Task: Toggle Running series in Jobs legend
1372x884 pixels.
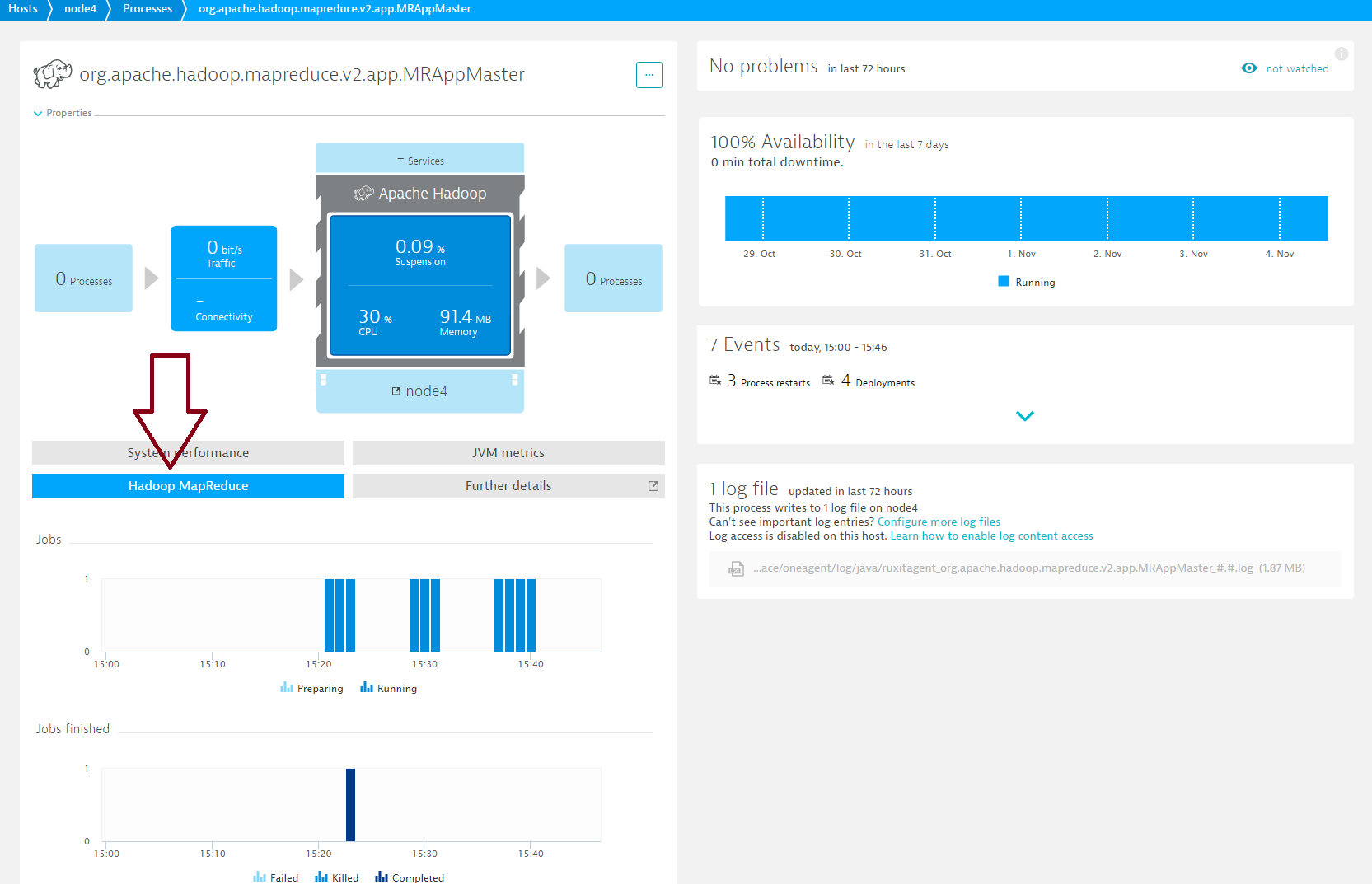Action: tap(389, 688)
